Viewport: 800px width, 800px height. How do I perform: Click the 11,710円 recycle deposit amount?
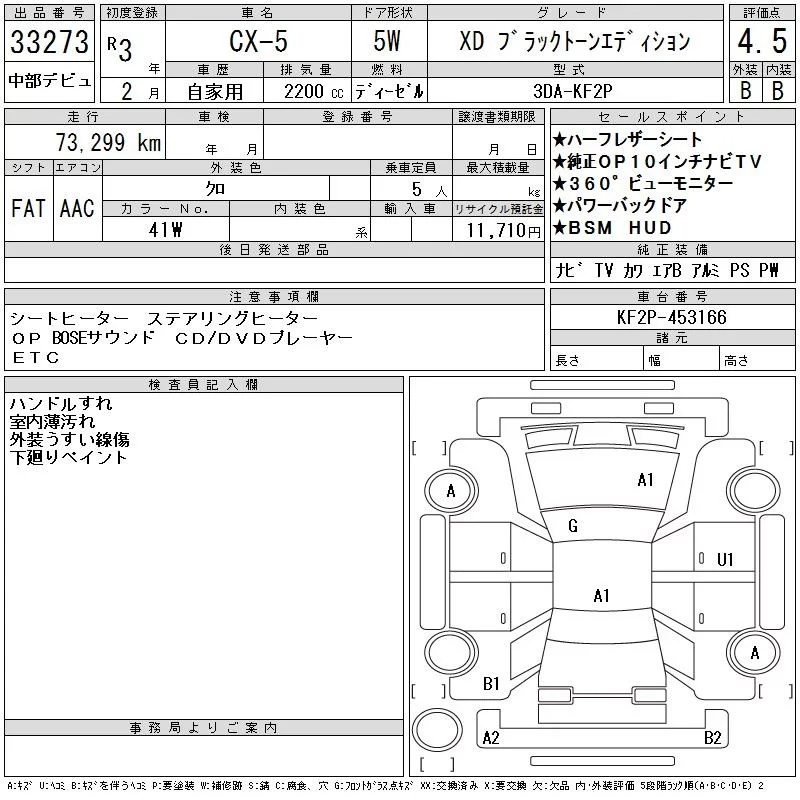coord(497,230)
